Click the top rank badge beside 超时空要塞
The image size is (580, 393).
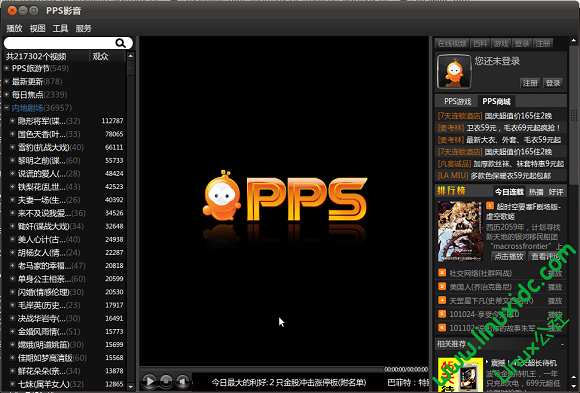(490, 206)
